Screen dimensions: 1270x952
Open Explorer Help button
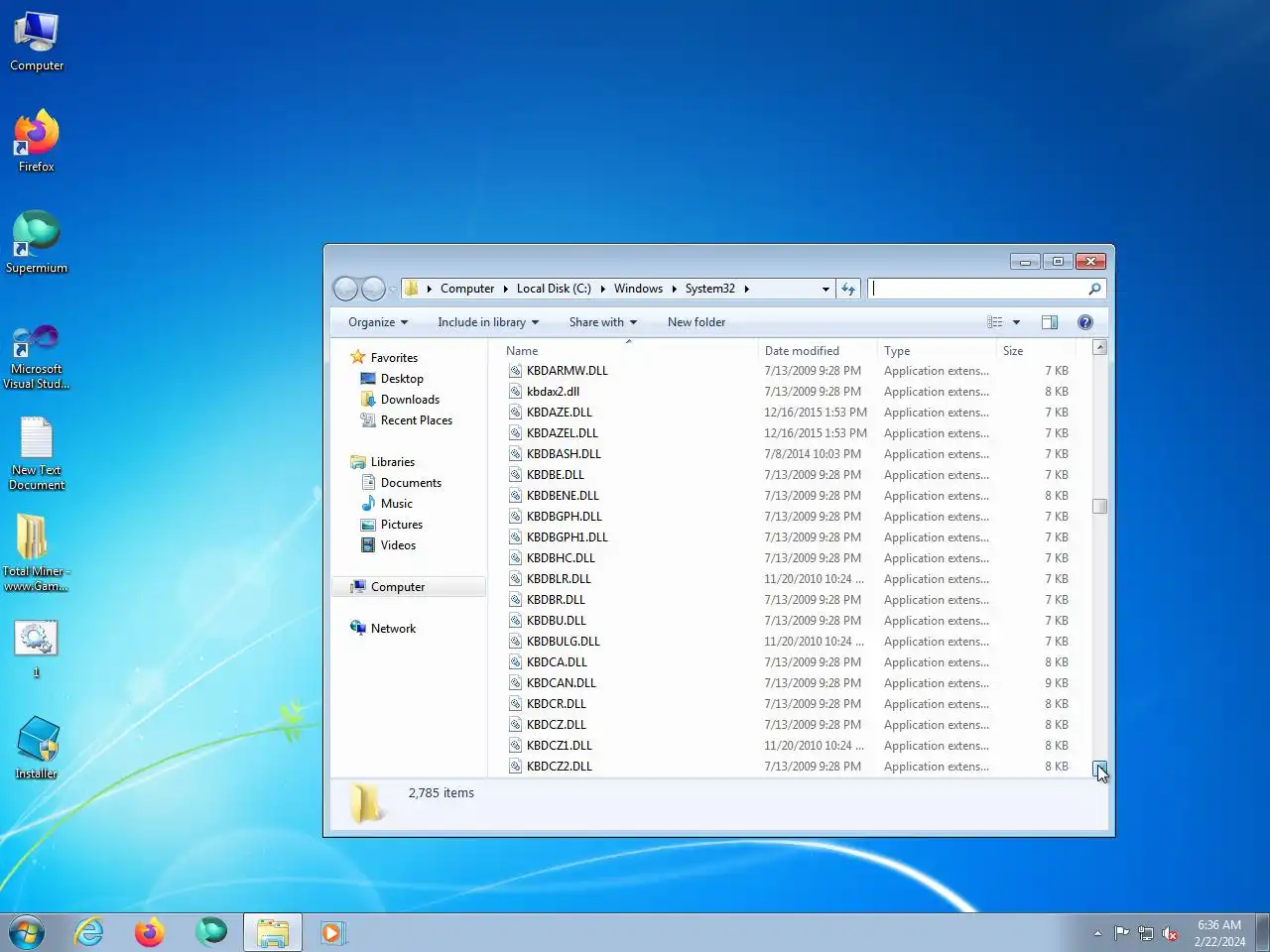[x=1085, y=322]
